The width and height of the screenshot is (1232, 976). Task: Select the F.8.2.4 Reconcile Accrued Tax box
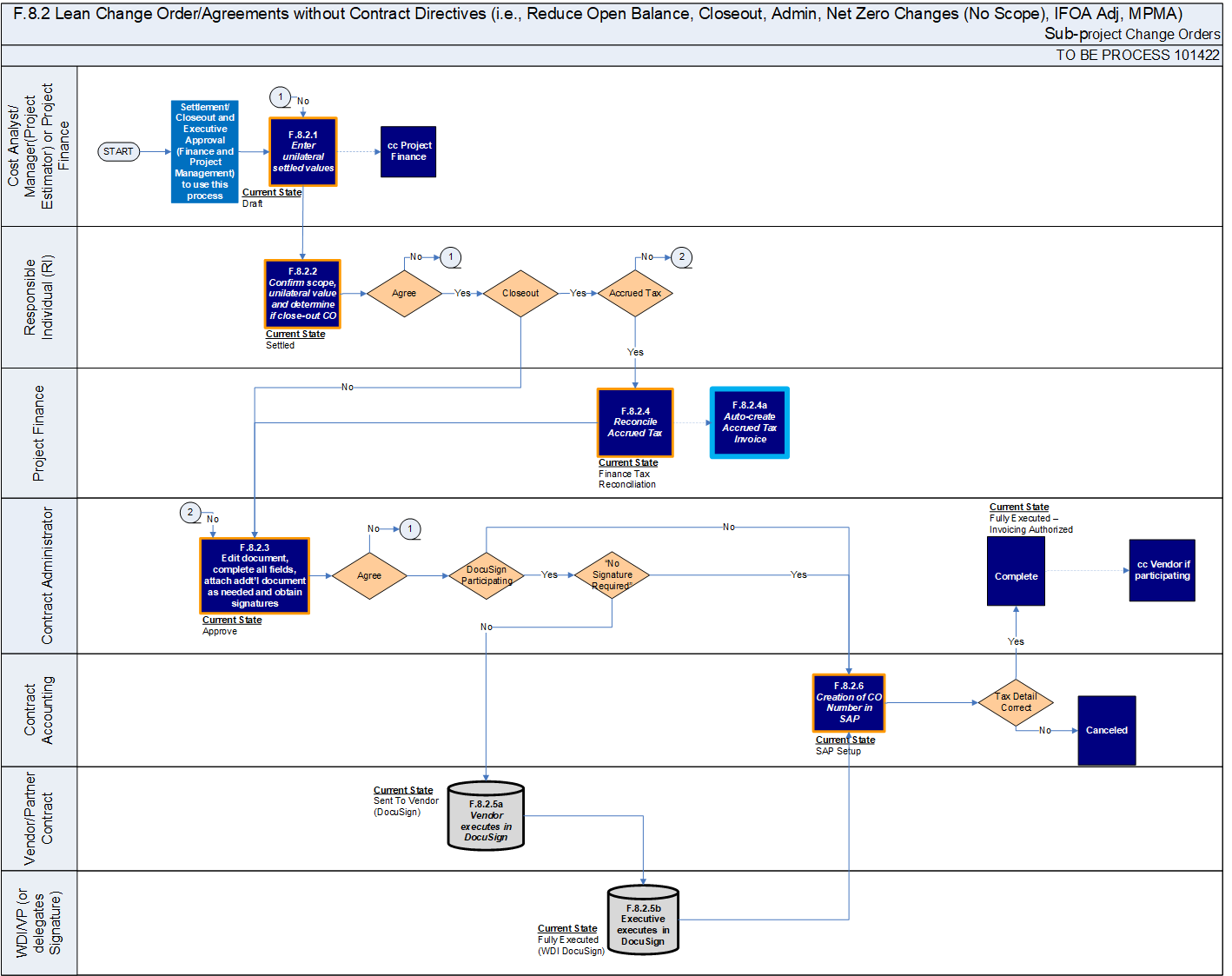pyautogui.click(x=635, y=422)
